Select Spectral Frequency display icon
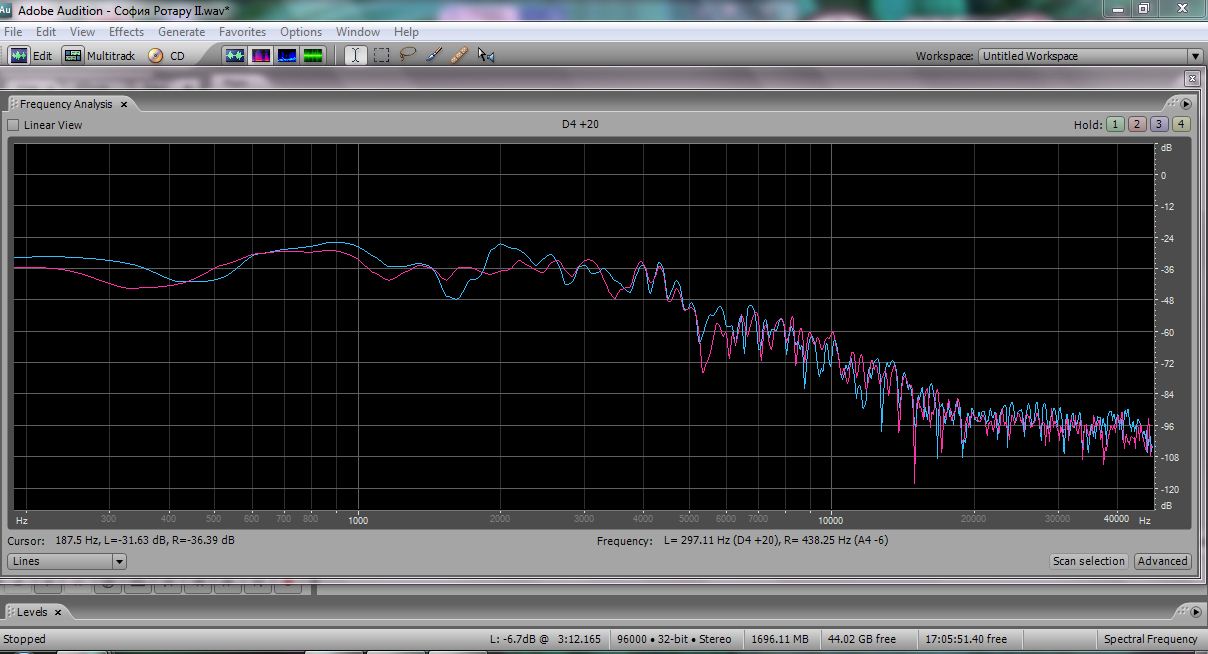Image resolution: width=1208 pixels, height=654 pixels. [261, 56]
